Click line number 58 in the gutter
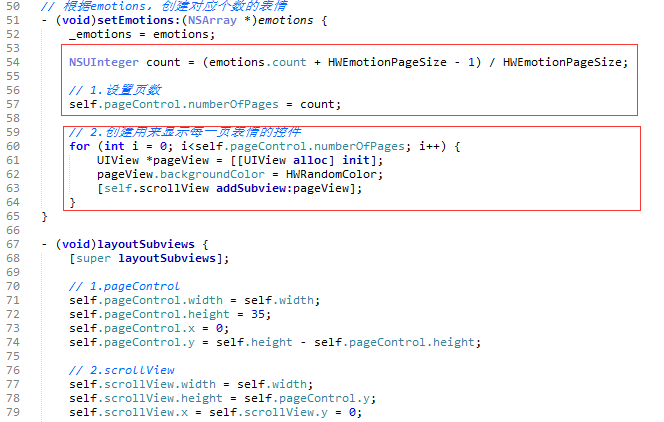The image size is (664, 422). coord(13,118)
